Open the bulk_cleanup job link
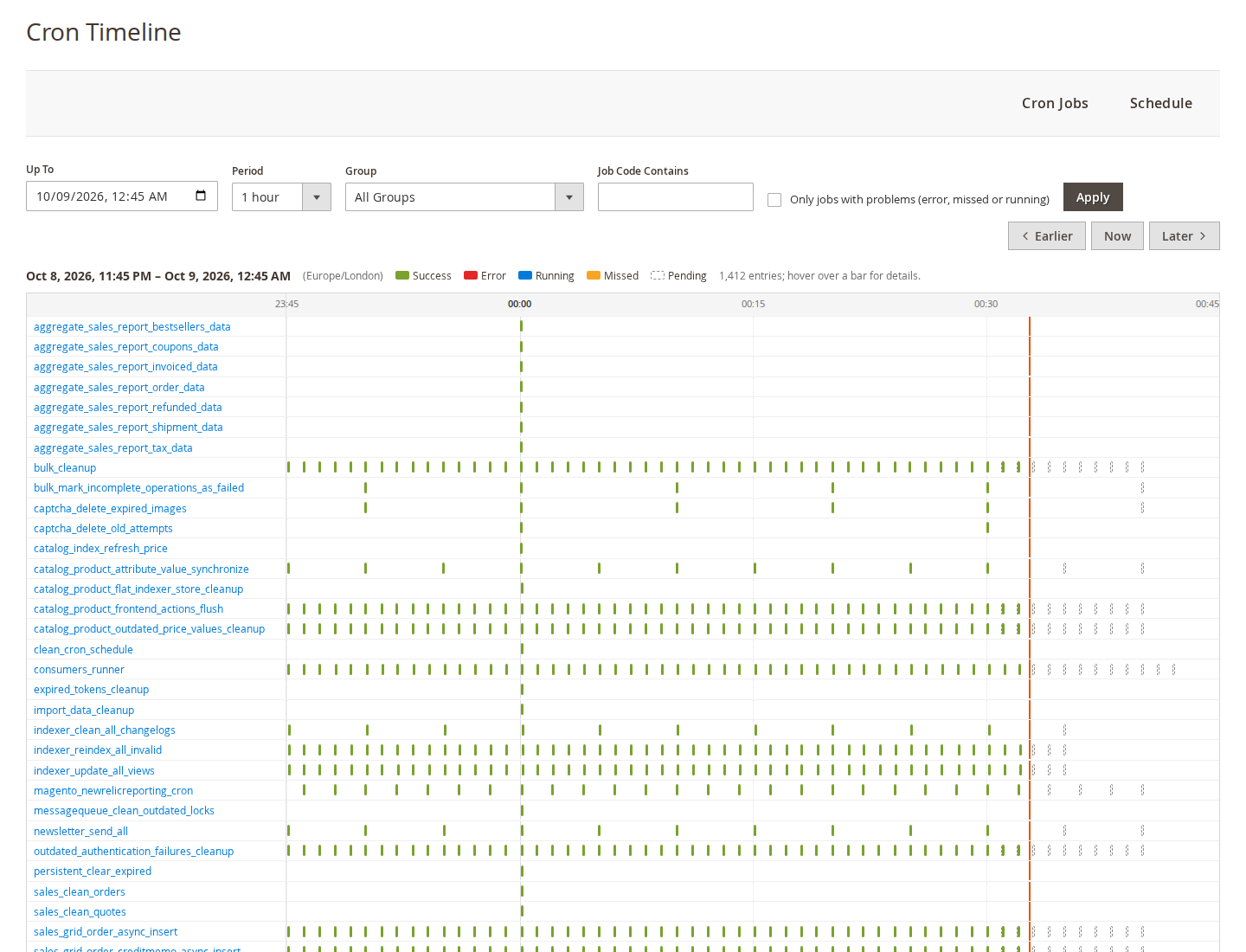 [65, 467]
